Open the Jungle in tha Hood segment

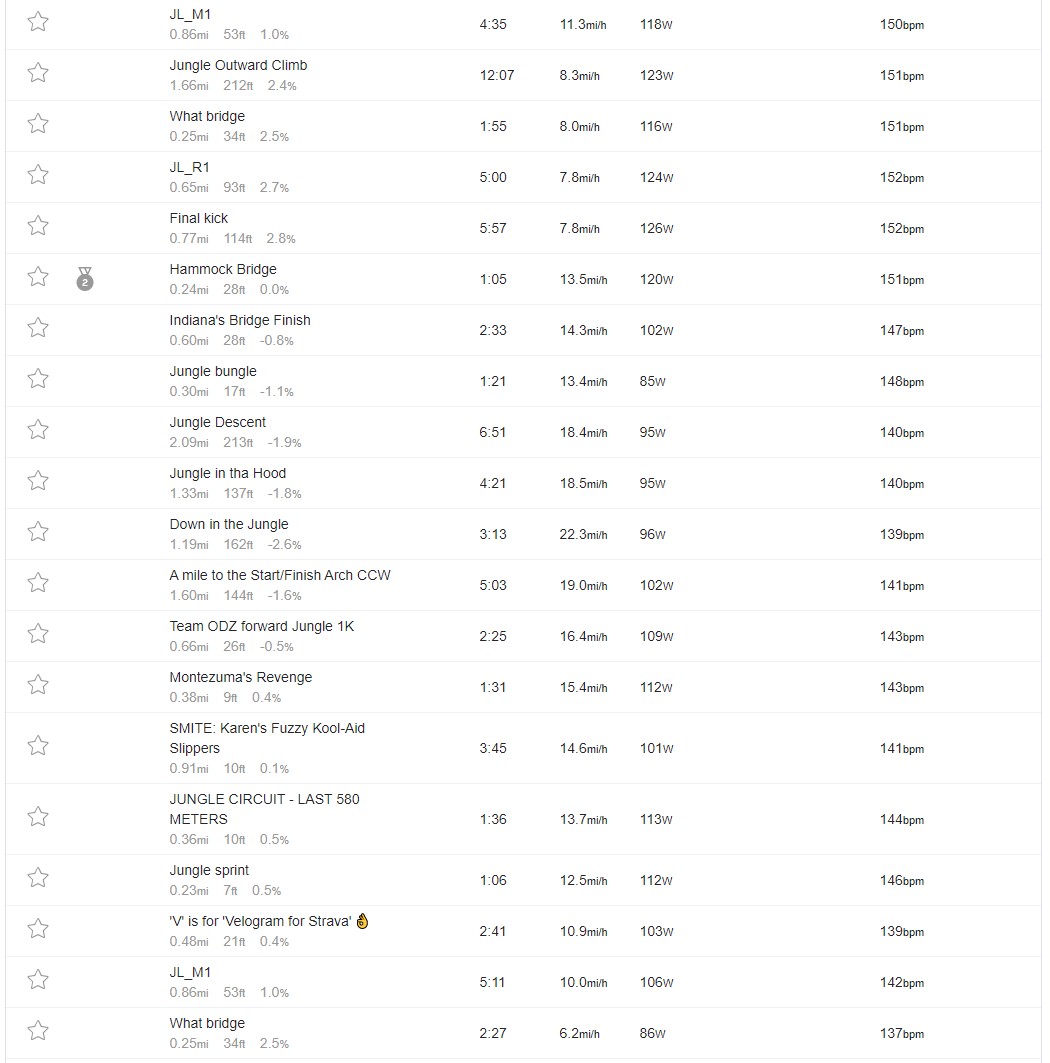click(x=228, y=473)
